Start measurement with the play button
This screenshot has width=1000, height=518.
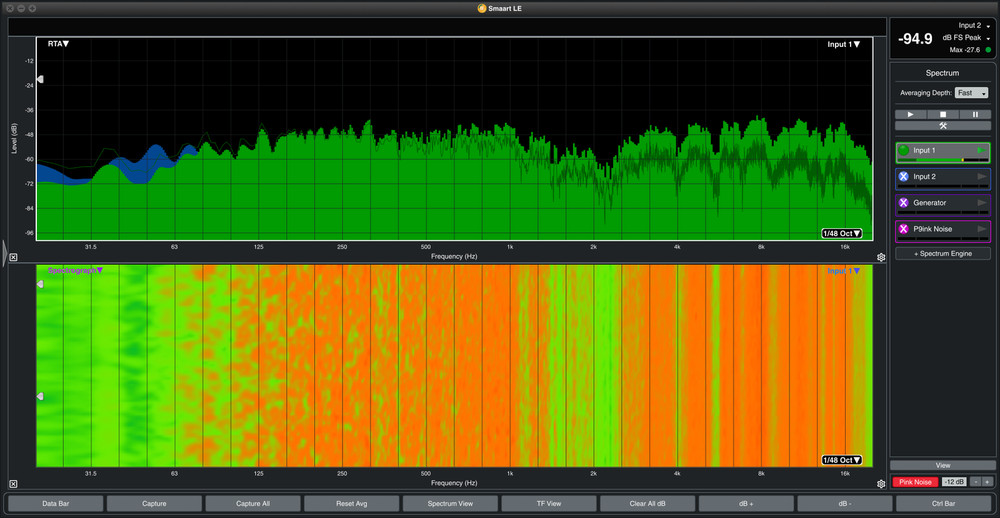pyautogui.click(x=910, y=114)
